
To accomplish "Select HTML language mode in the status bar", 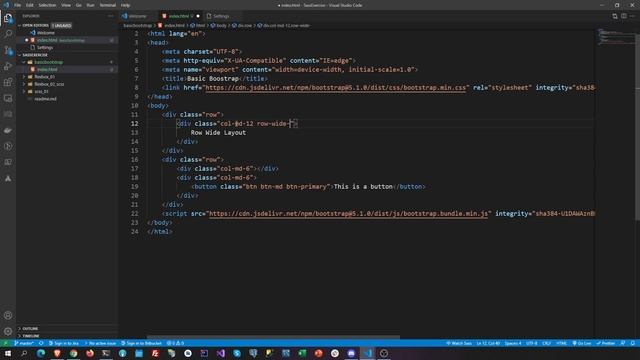I will [x=562, y=343].
